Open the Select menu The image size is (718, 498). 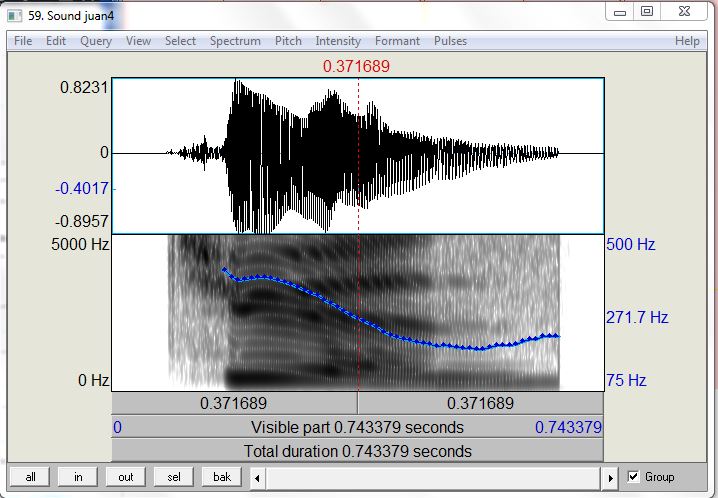pos(180,41)
